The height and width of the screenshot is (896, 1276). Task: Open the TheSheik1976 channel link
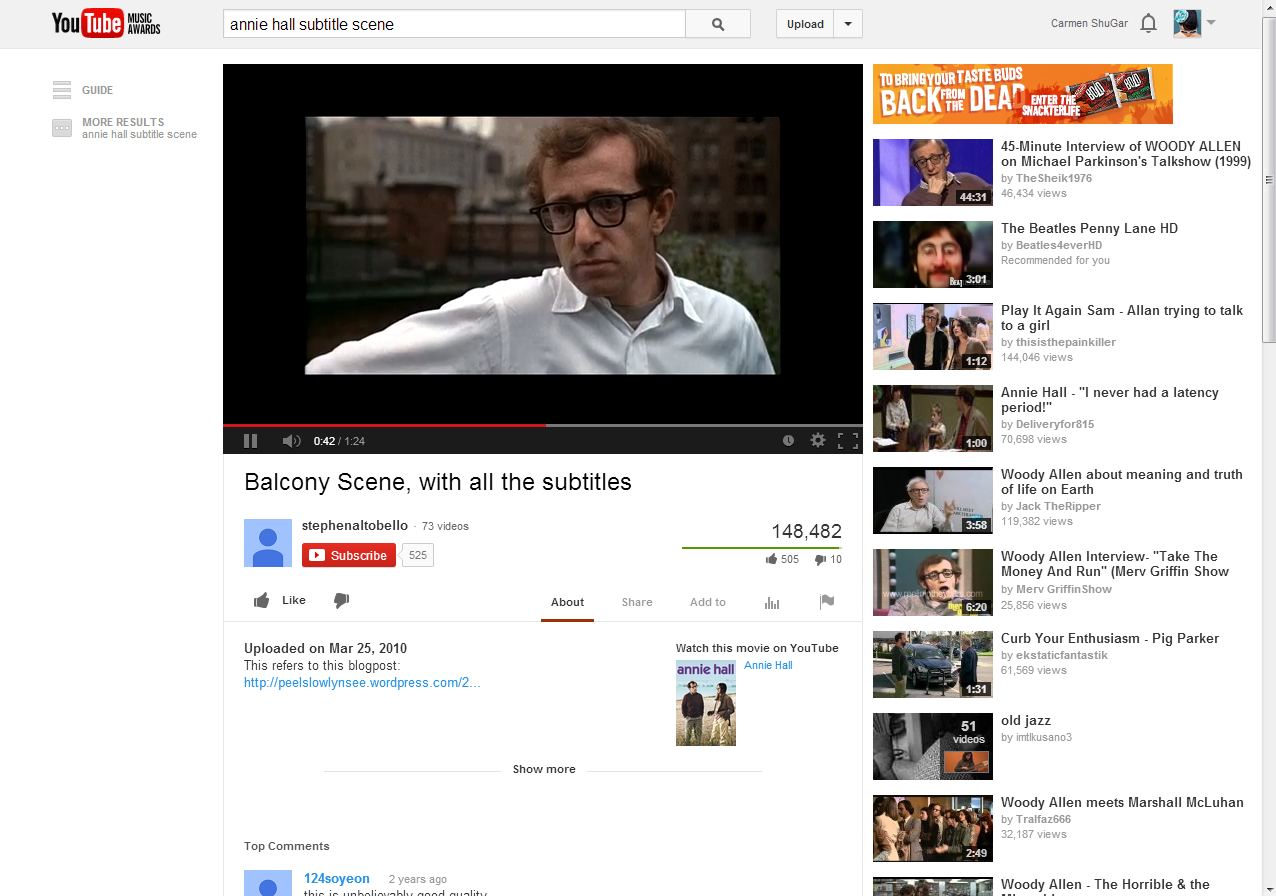pos(1054,178)
